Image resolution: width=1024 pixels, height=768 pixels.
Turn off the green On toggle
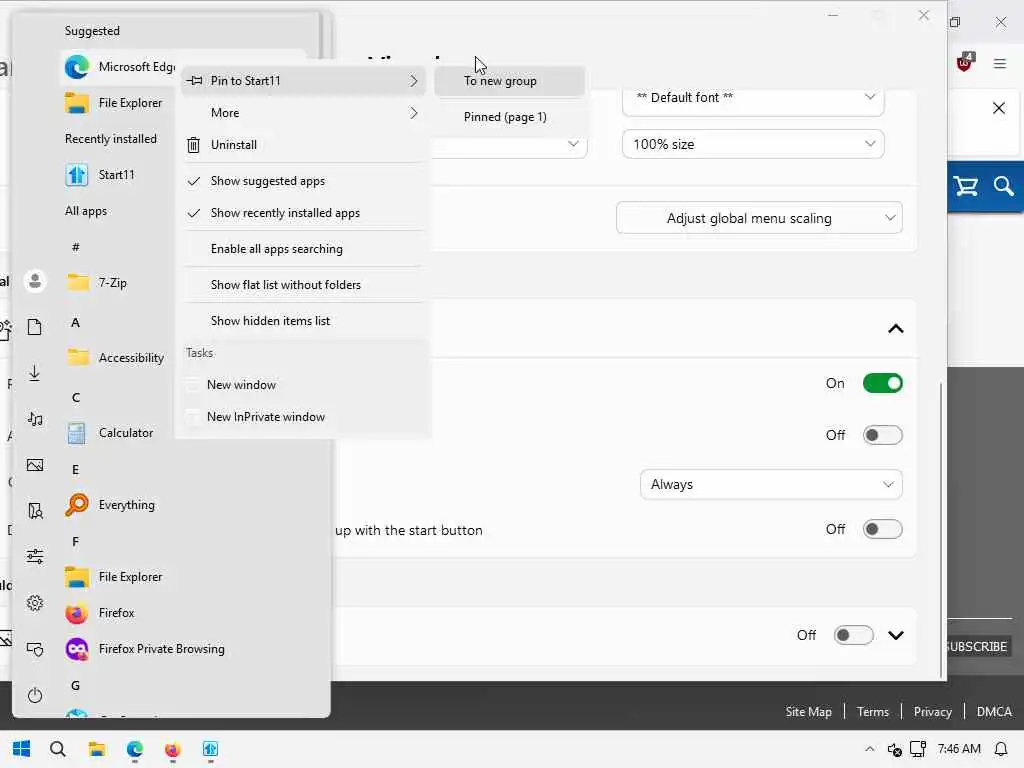(882, 383)
